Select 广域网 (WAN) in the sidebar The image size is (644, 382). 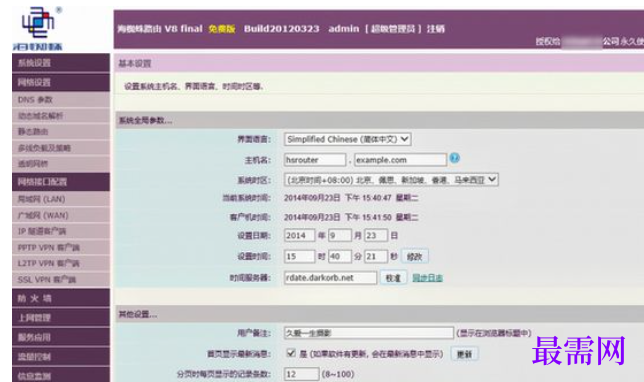[x=61, y=215]
